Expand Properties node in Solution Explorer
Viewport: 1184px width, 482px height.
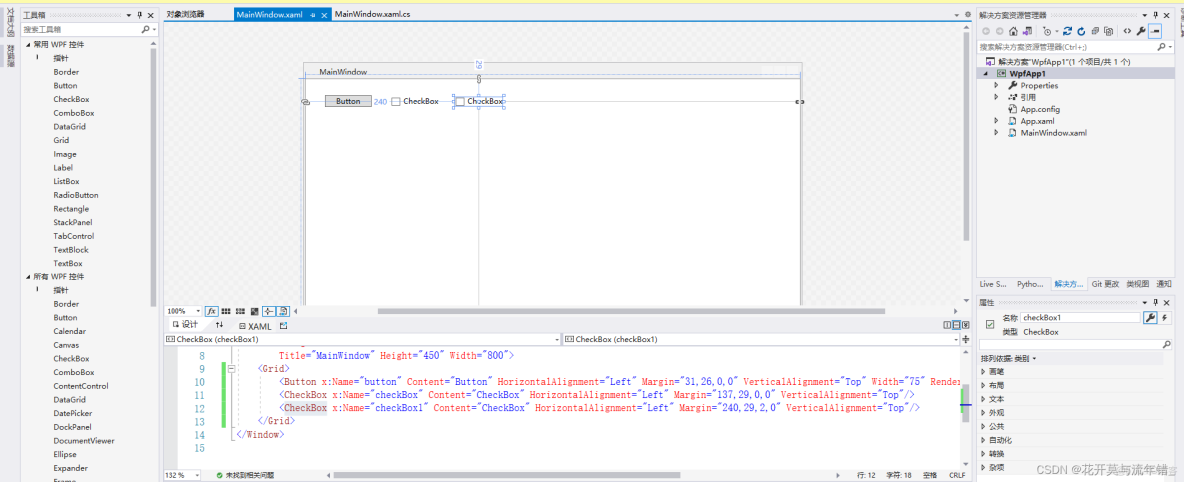[x=996, y=85]
